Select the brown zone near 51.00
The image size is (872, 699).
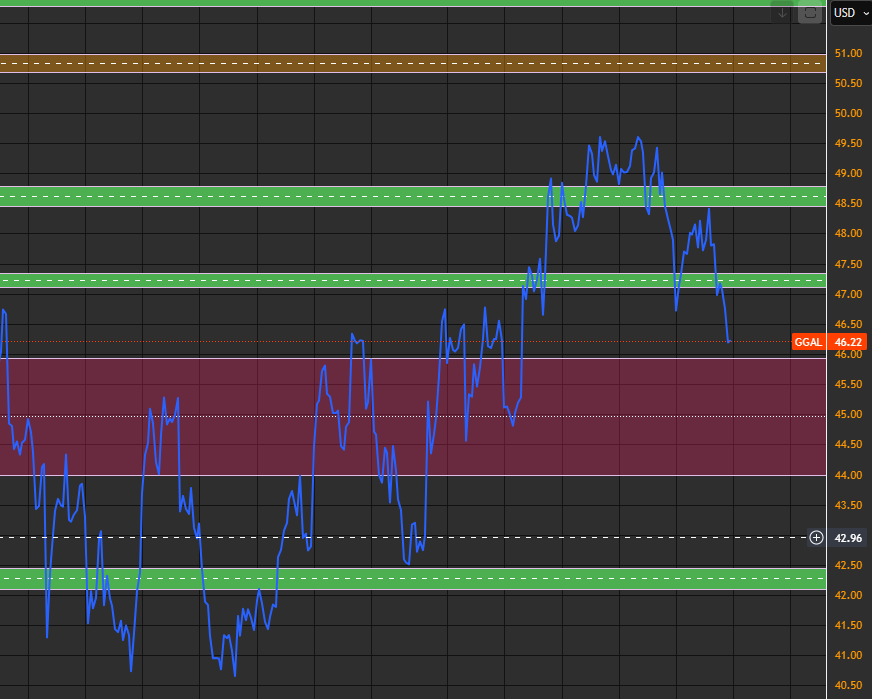[x=413, y=63]
